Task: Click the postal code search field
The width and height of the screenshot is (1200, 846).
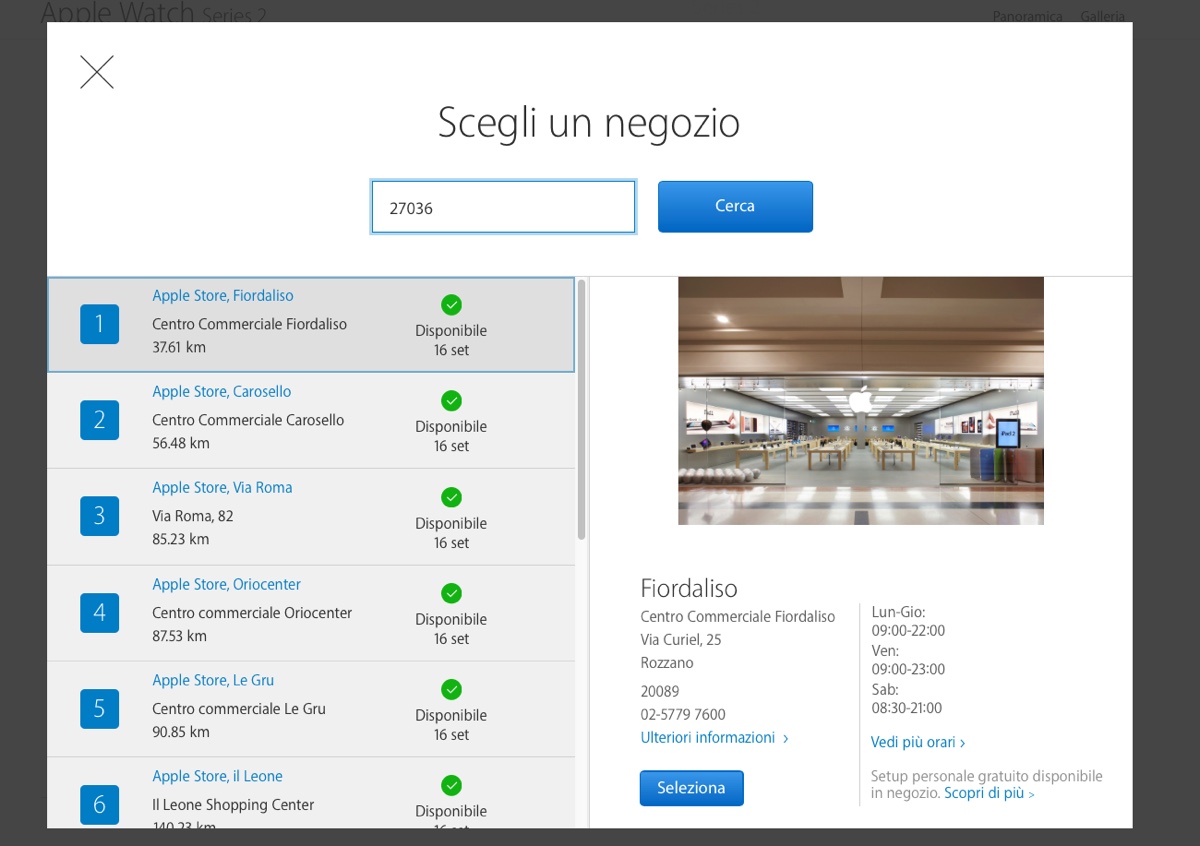Action: pos(503,207)
